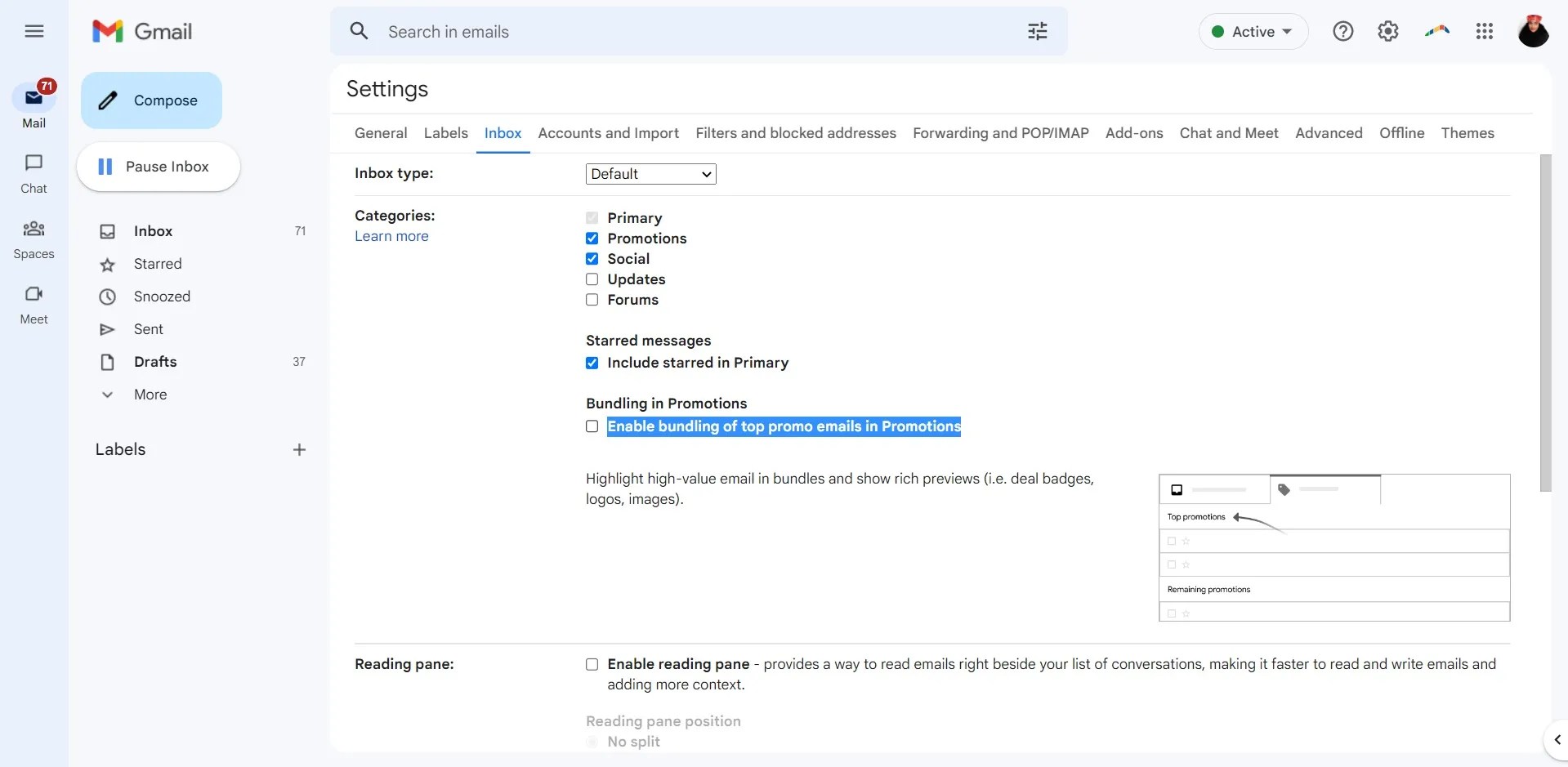Open the Learn more link under Categories
This screenshot has width=1568, height=767.
coord(391,236)
